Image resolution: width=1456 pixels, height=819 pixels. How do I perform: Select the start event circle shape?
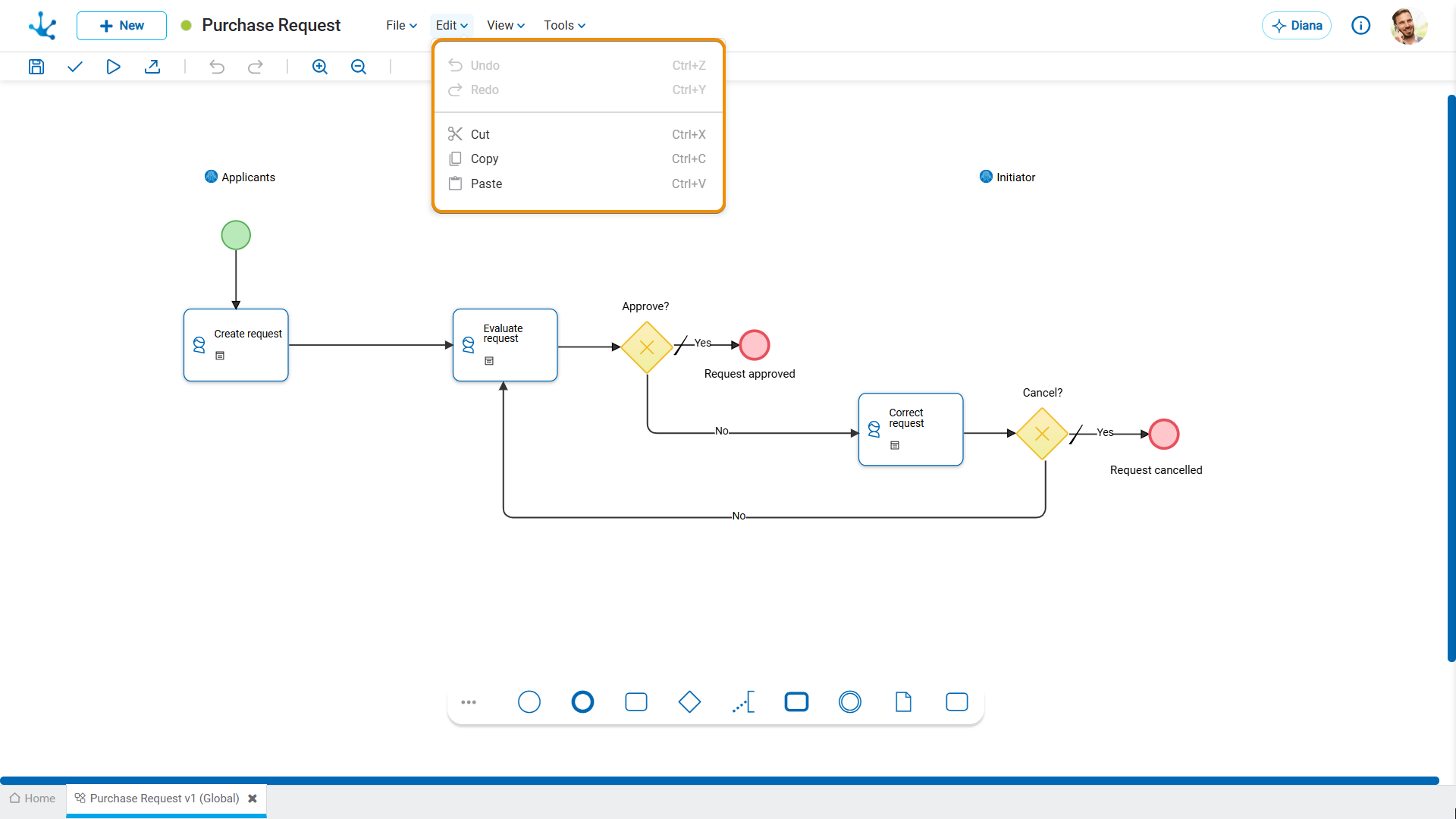pyautogui.click(x=529, y=702)
